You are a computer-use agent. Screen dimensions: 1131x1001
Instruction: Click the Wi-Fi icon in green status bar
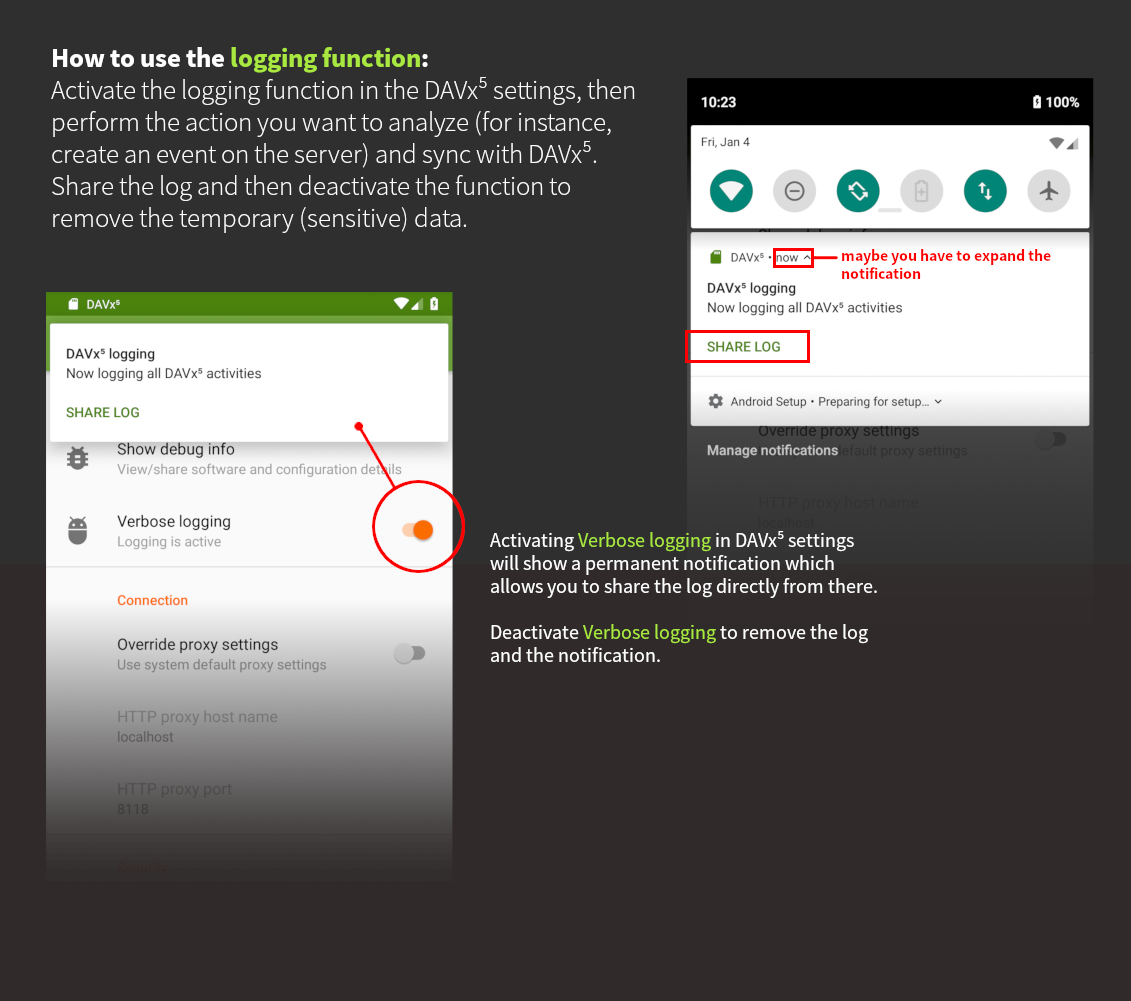coord(401,304)
